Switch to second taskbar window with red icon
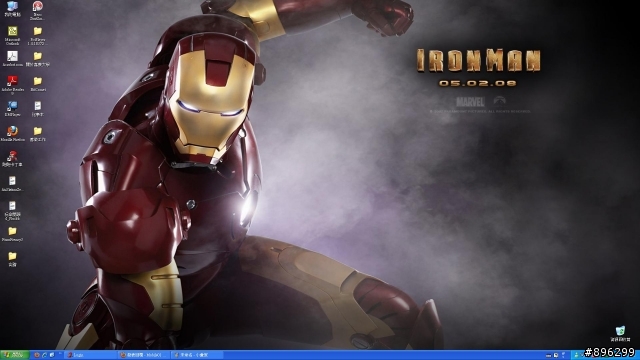Screen dimensions: 640x360 143,355
